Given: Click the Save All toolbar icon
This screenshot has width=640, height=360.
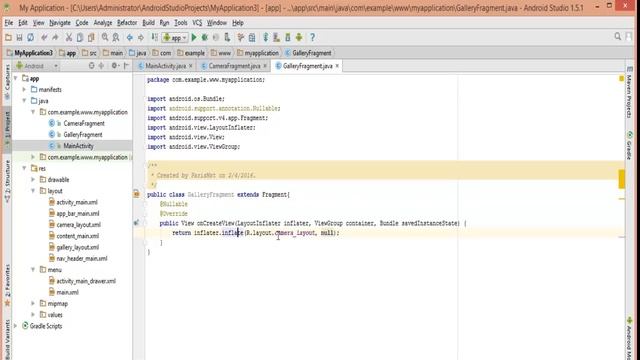Looking at the screenshot, I should [x=19, y=38].
